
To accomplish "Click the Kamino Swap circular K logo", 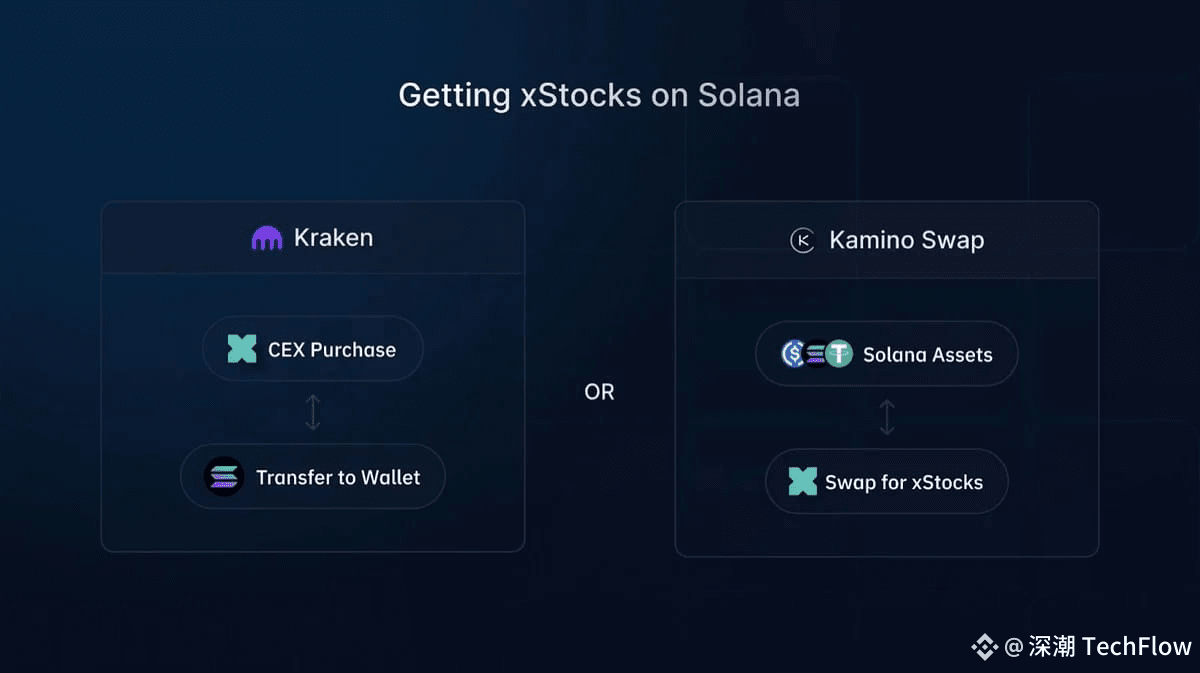I will pyautogui.click(x=803, y=241).
